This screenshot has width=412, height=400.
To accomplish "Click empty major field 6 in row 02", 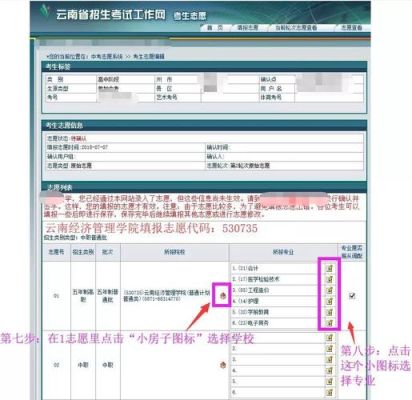I will (277, 392).
